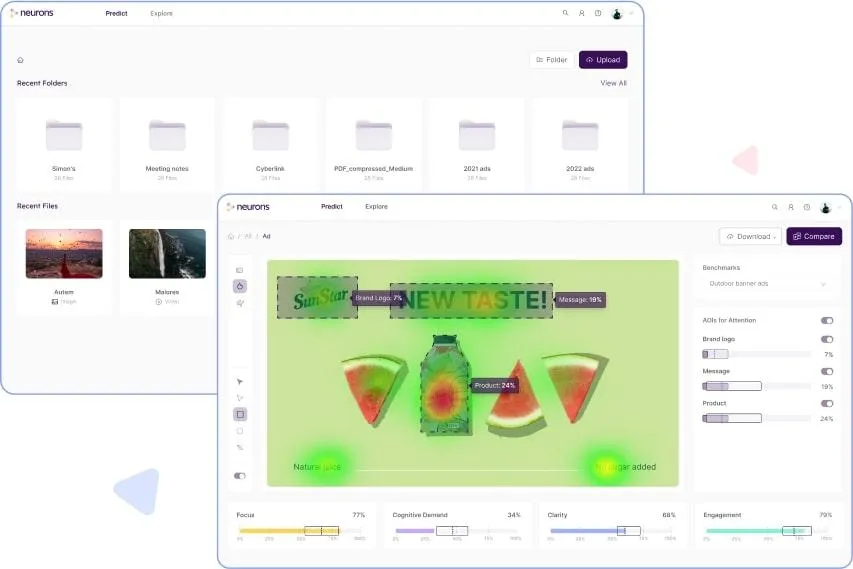853x569 pixels.
Task: Open the user profile avatar in the front window
Action: coord(825,207)
